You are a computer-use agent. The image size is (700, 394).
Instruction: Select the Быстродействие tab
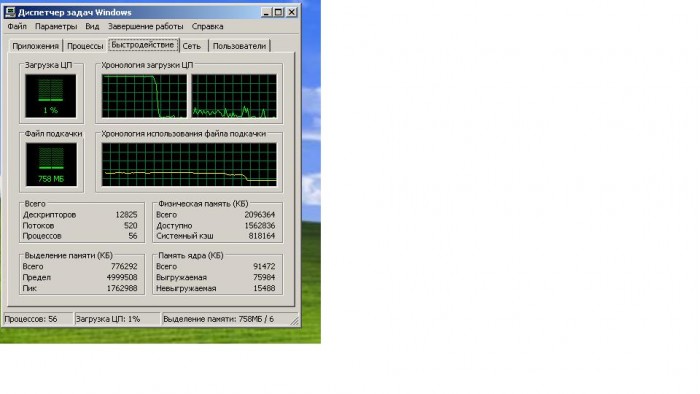click(x=143, y=45)
